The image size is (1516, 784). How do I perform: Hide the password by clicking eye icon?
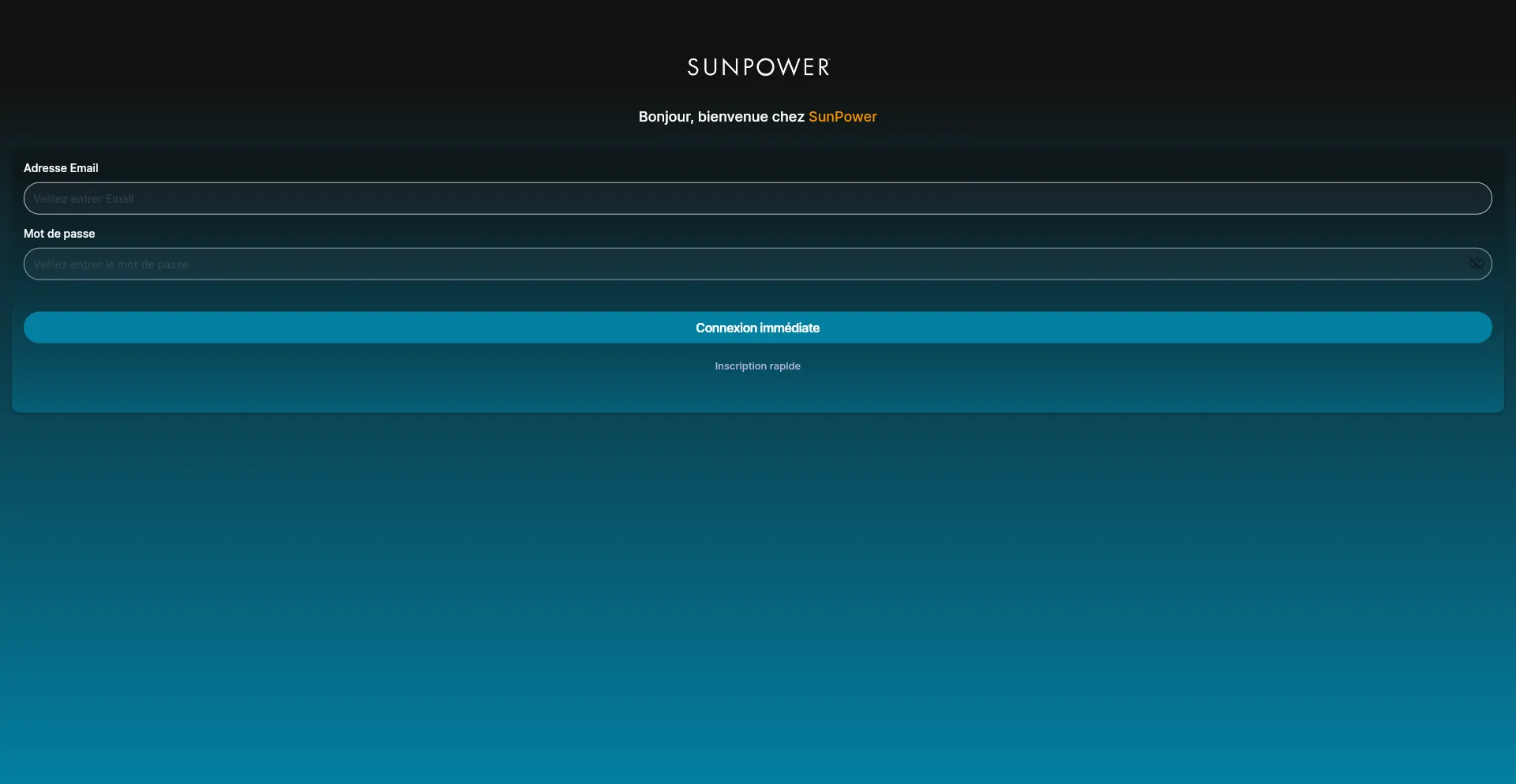1475,263
